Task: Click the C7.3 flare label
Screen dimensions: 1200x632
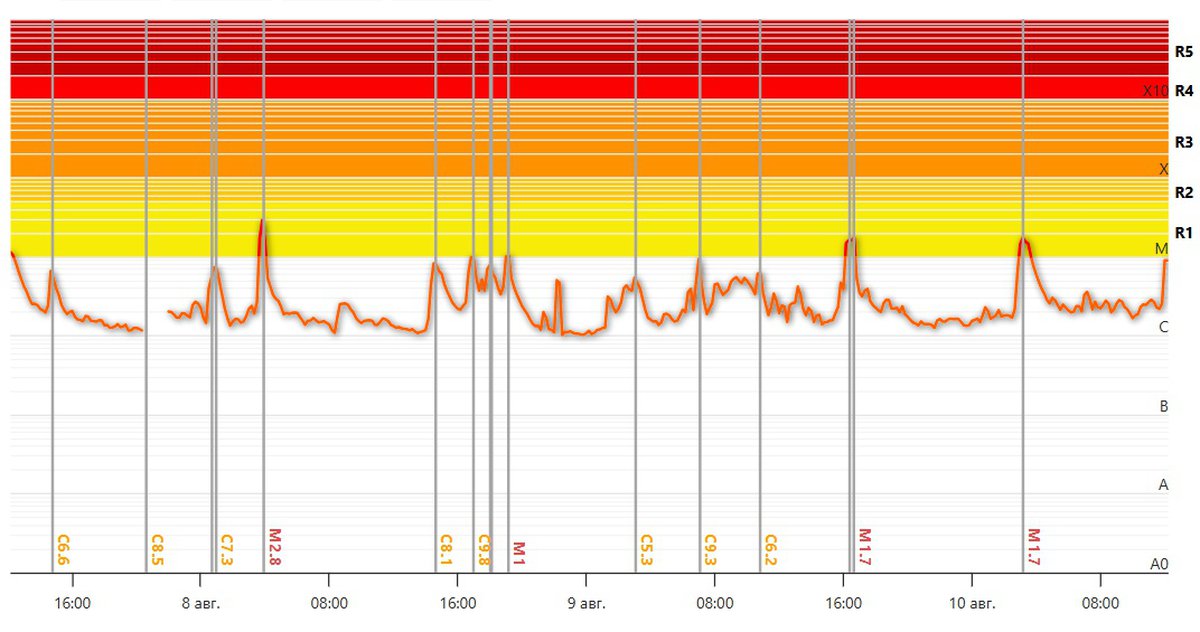Action: pyautogui.click(x=226, y=549)
